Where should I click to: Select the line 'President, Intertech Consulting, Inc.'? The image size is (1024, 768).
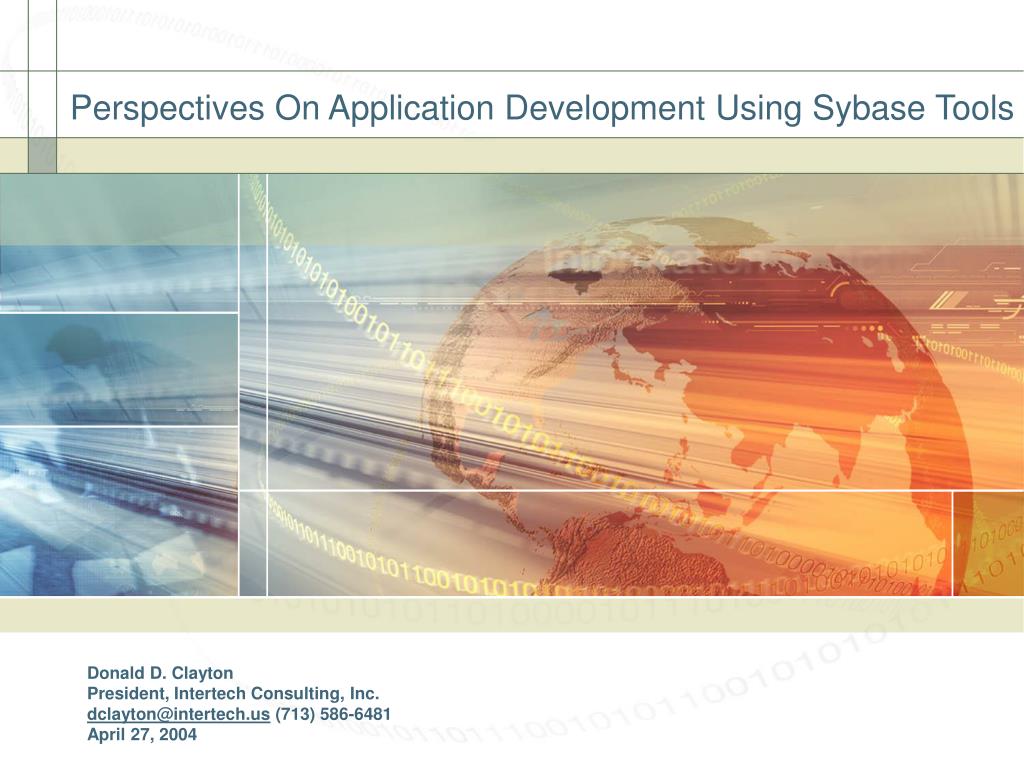pyautogui.click(x=233, y=694)
